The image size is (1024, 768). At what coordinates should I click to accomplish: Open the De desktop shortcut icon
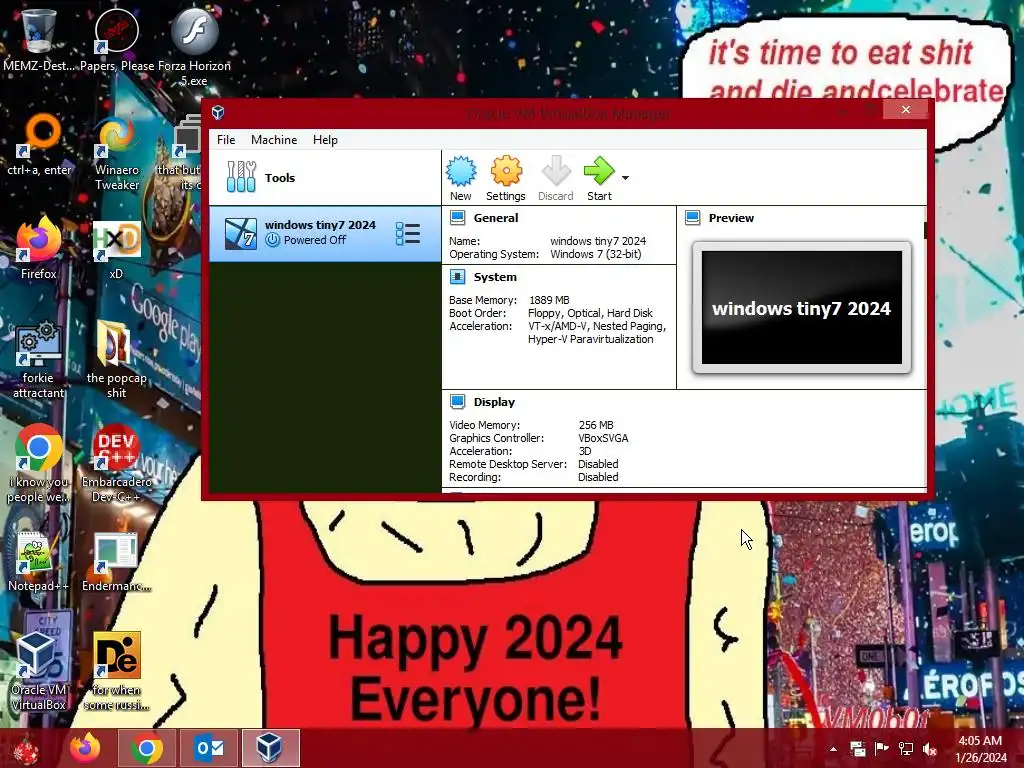click(x=116, y=671)
